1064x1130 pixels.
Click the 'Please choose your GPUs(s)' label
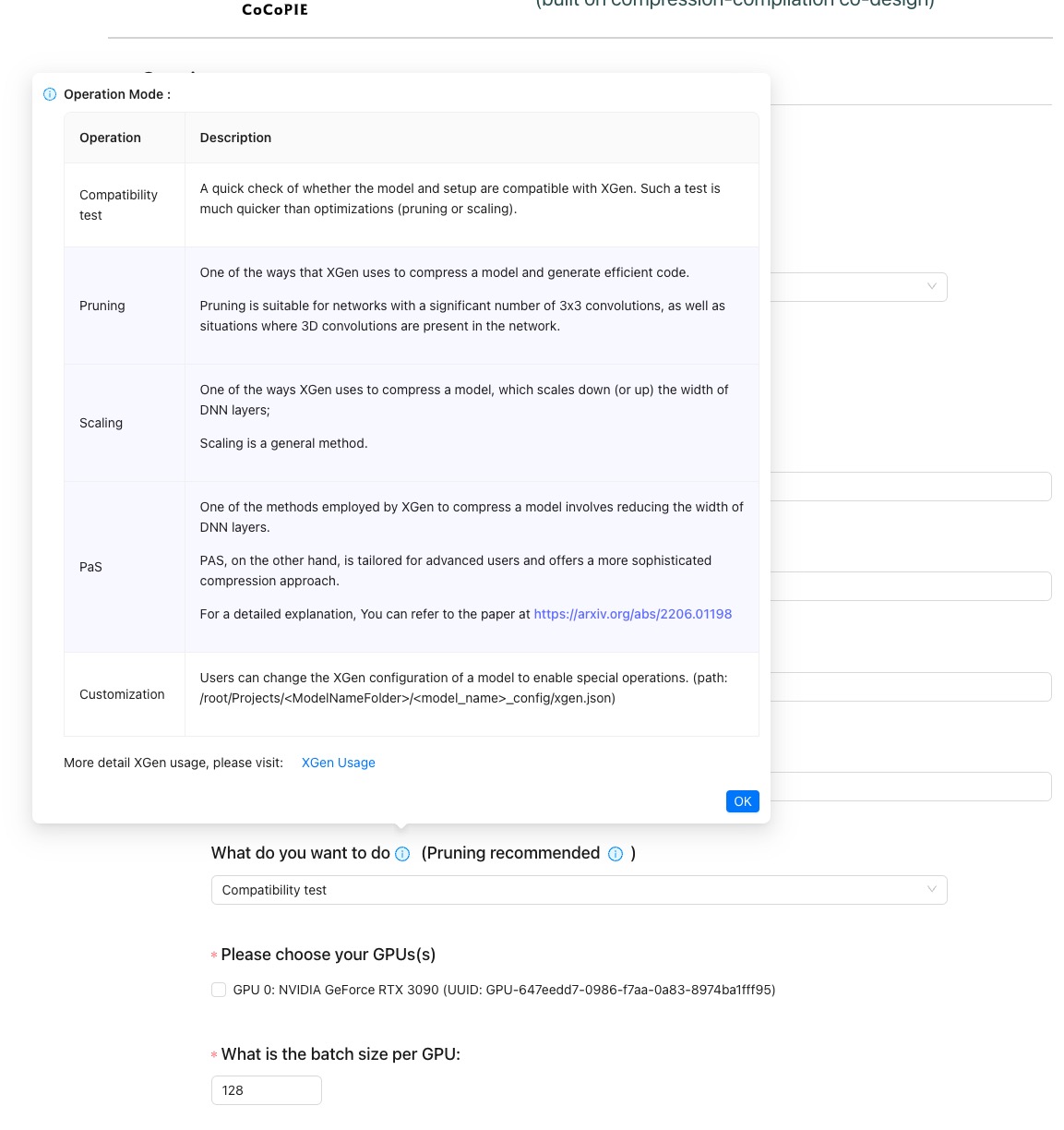329,955
